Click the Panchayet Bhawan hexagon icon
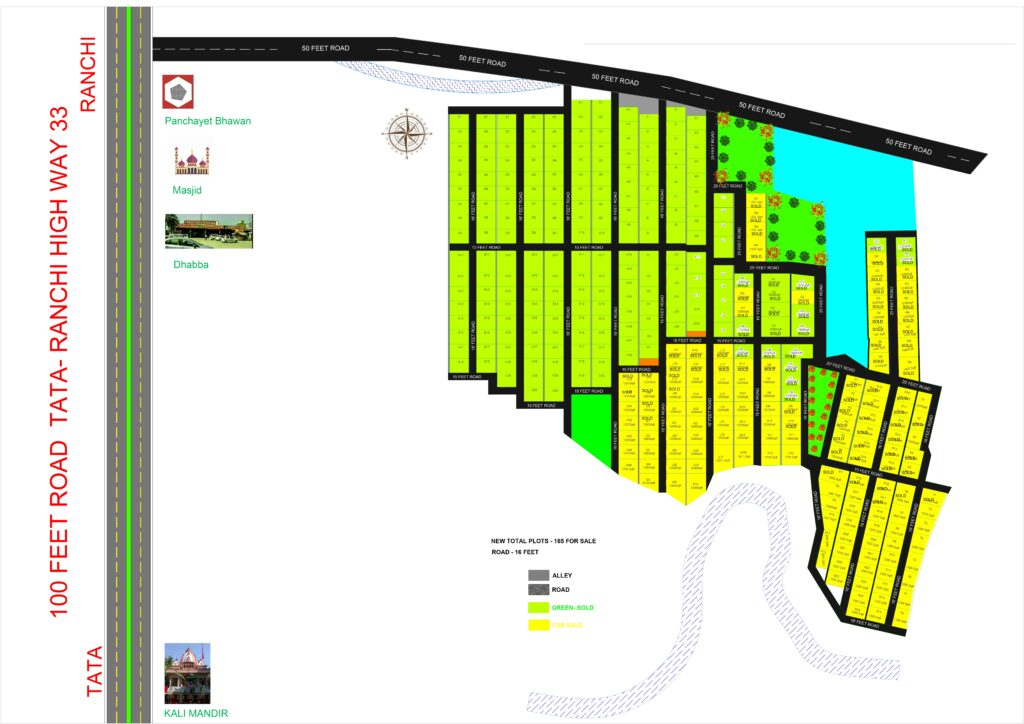The width and height of the screenshot is (1024, 724). (179, 91)
